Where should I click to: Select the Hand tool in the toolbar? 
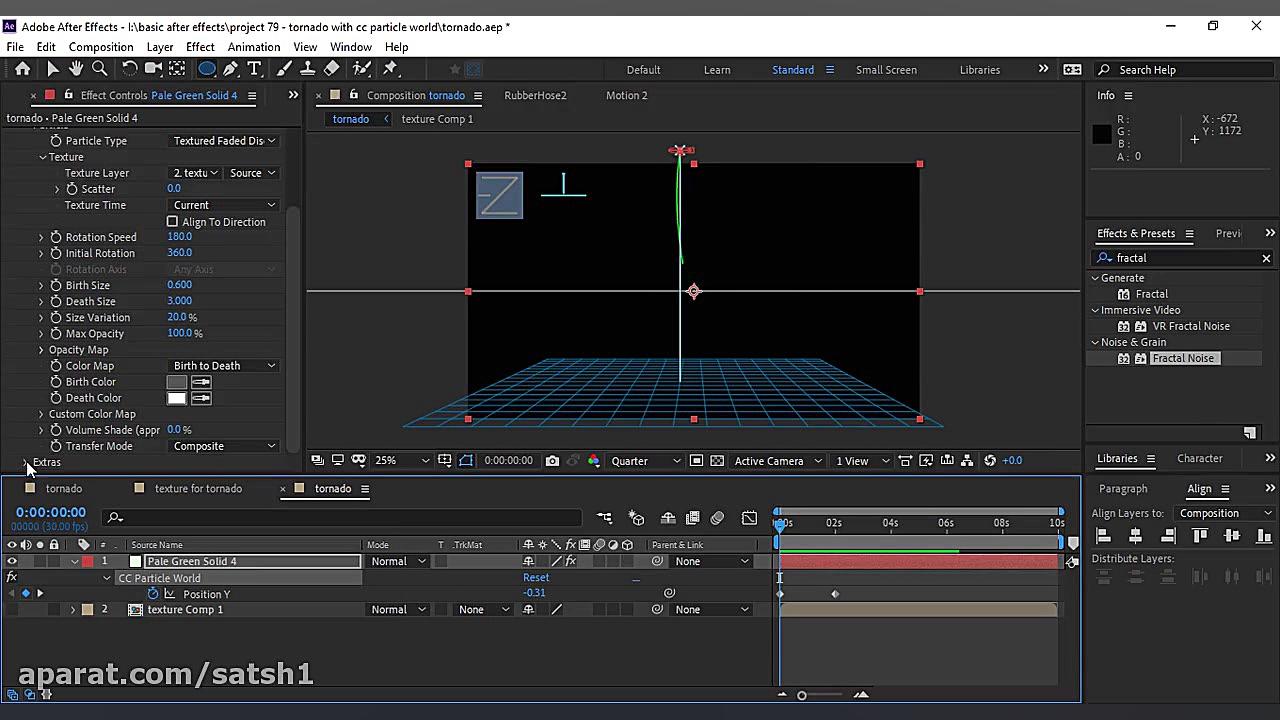tap(77, 69)
